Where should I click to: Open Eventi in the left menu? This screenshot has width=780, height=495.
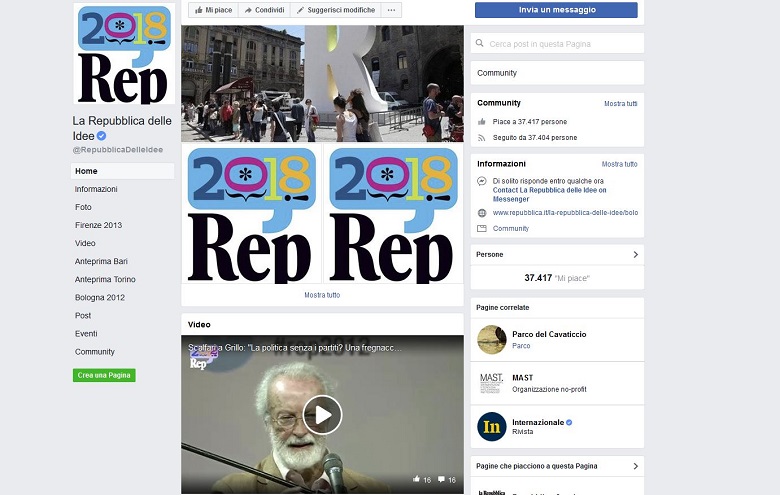coord(86,333)
